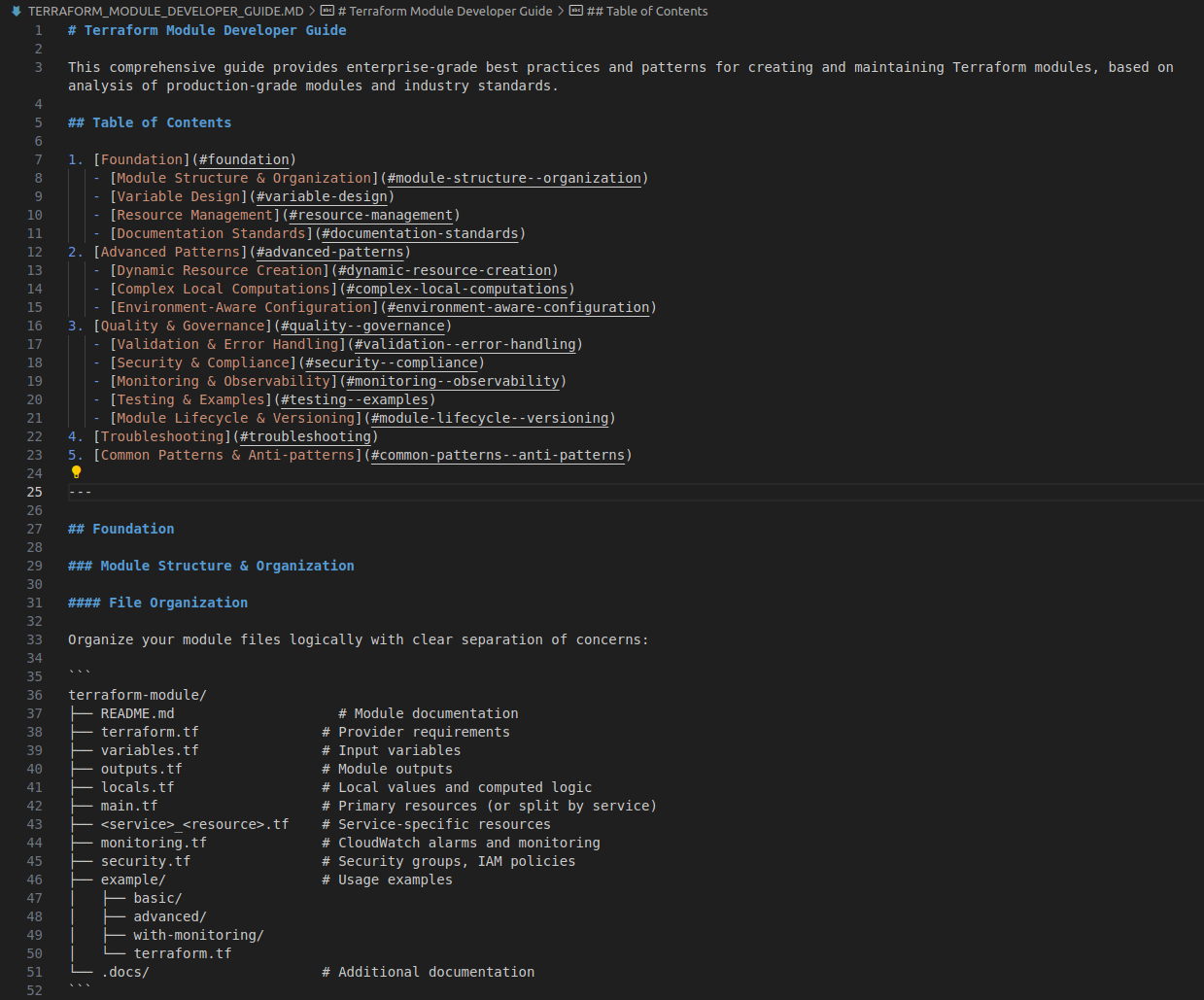
Task: Click the lightbulb code action icon
Action: [76, 472]
